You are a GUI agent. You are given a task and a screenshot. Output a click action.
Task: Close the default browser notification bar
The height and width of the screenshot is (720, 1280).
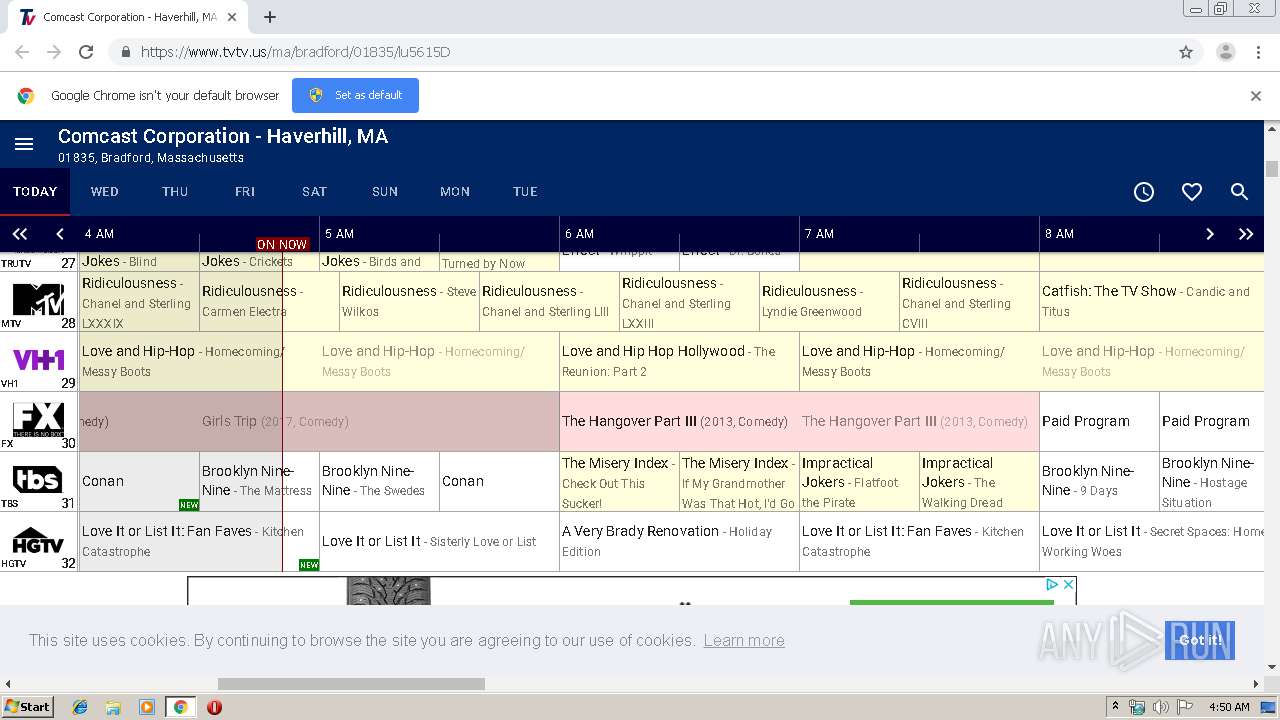1256,96
